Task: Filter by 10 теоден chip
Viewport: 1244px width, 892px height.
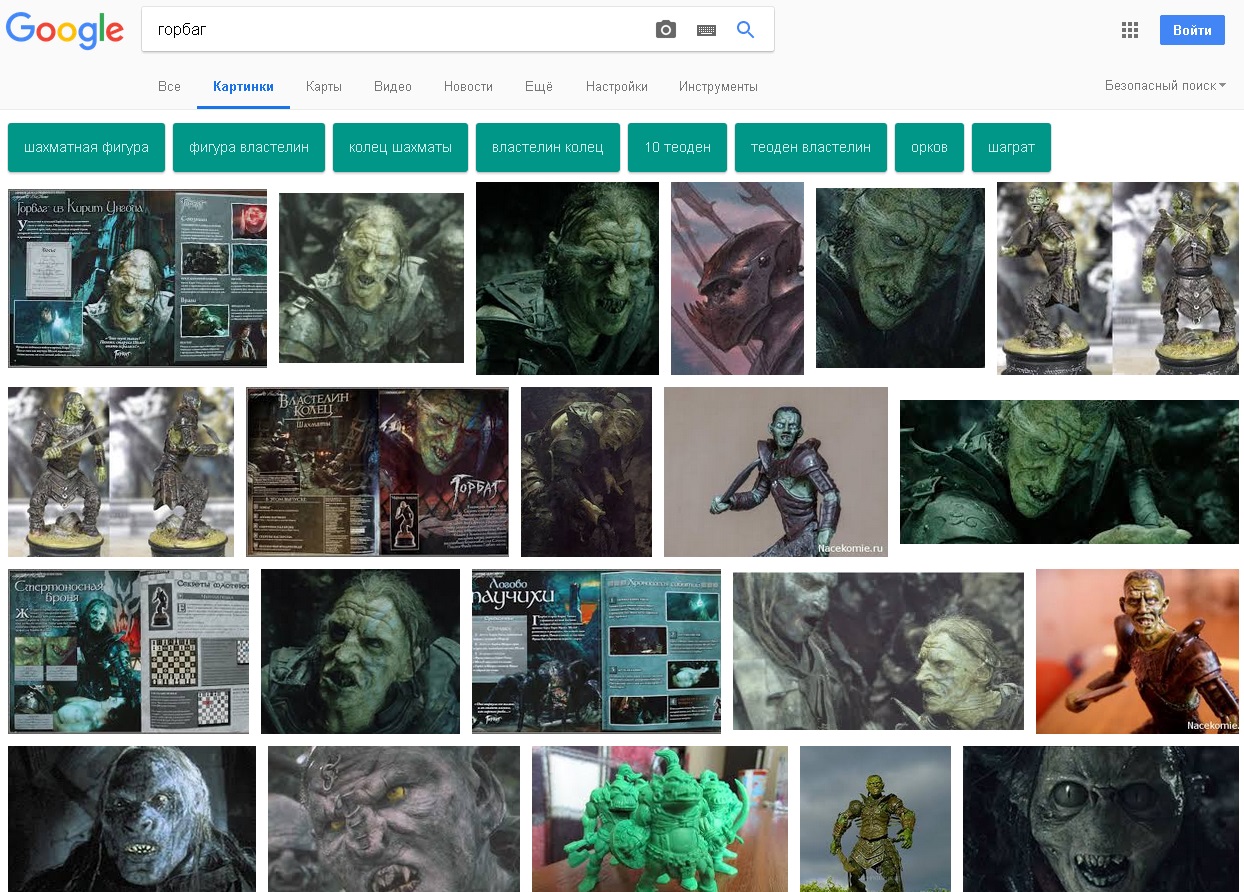Action: 677,147
